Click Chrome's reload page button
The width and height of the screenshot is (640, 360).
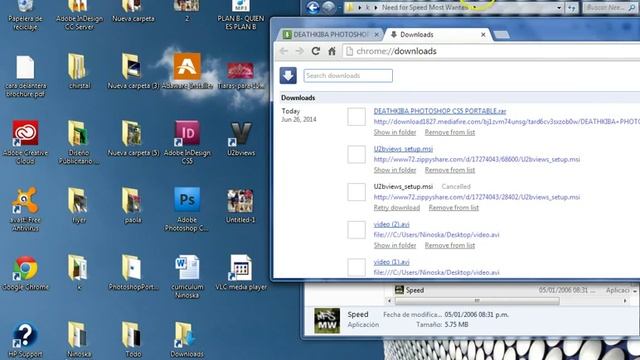(x=316, y=51)
